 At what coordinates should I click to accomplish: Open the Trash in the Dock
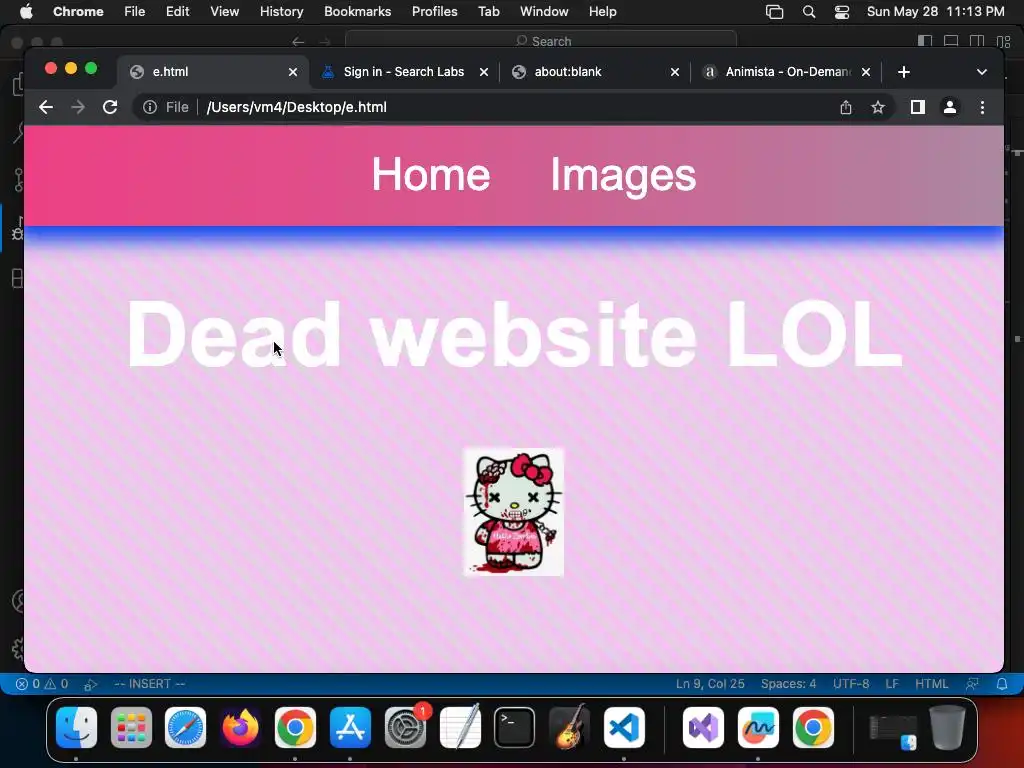click(x=948, y=727)
